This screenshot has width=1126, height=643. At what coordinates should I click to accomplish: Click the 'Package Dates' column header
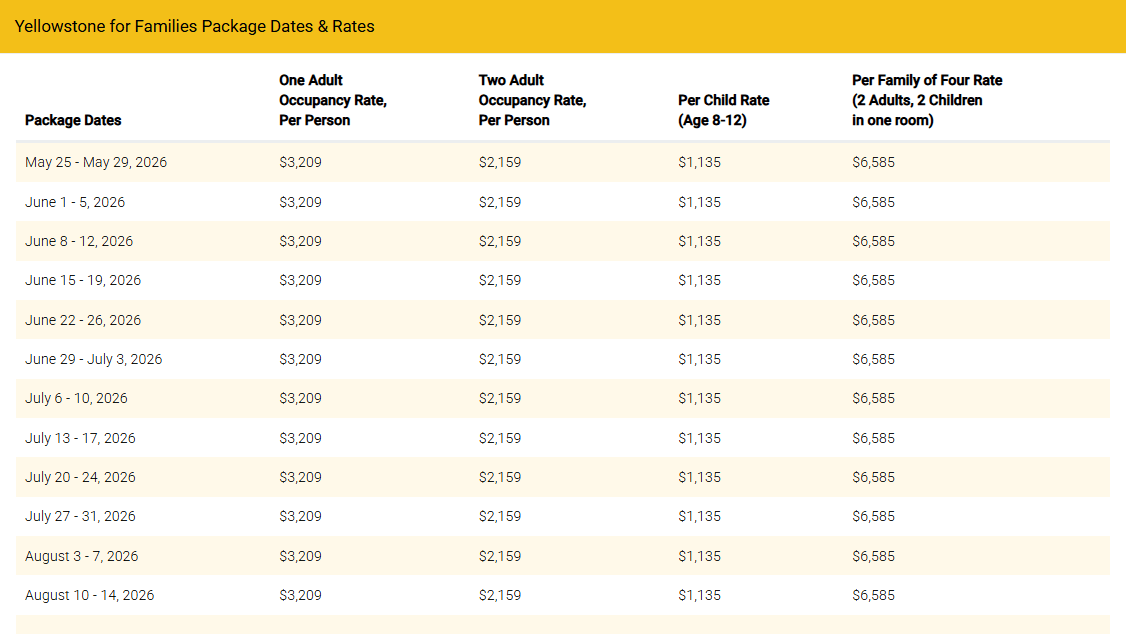73,120
